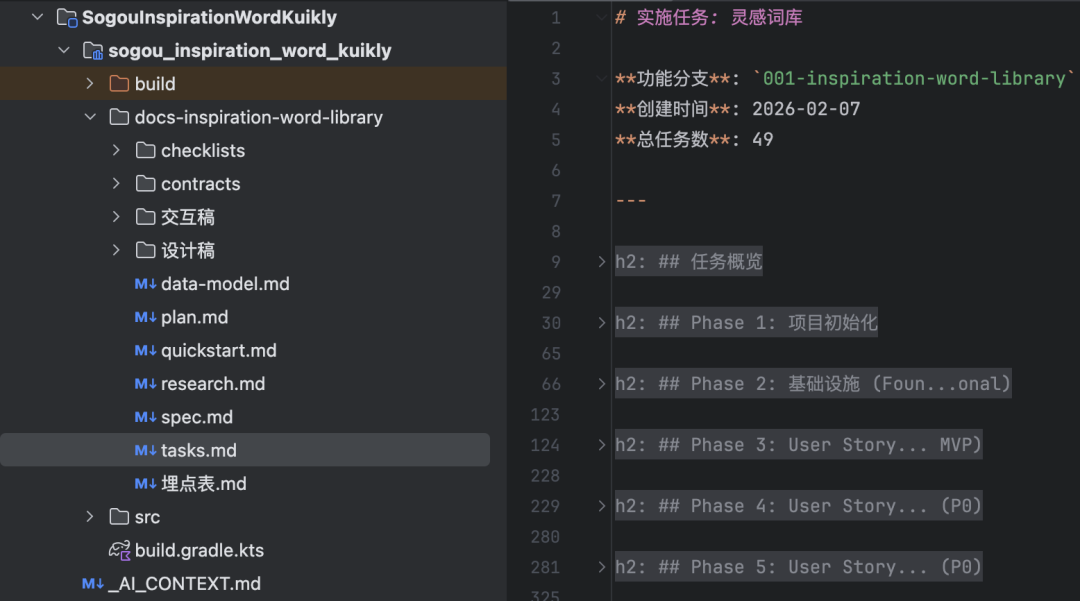Click the markdown icon of quickstart.md
The width and height of the screenshot is (1080, 601).
[x=145, y=350]
